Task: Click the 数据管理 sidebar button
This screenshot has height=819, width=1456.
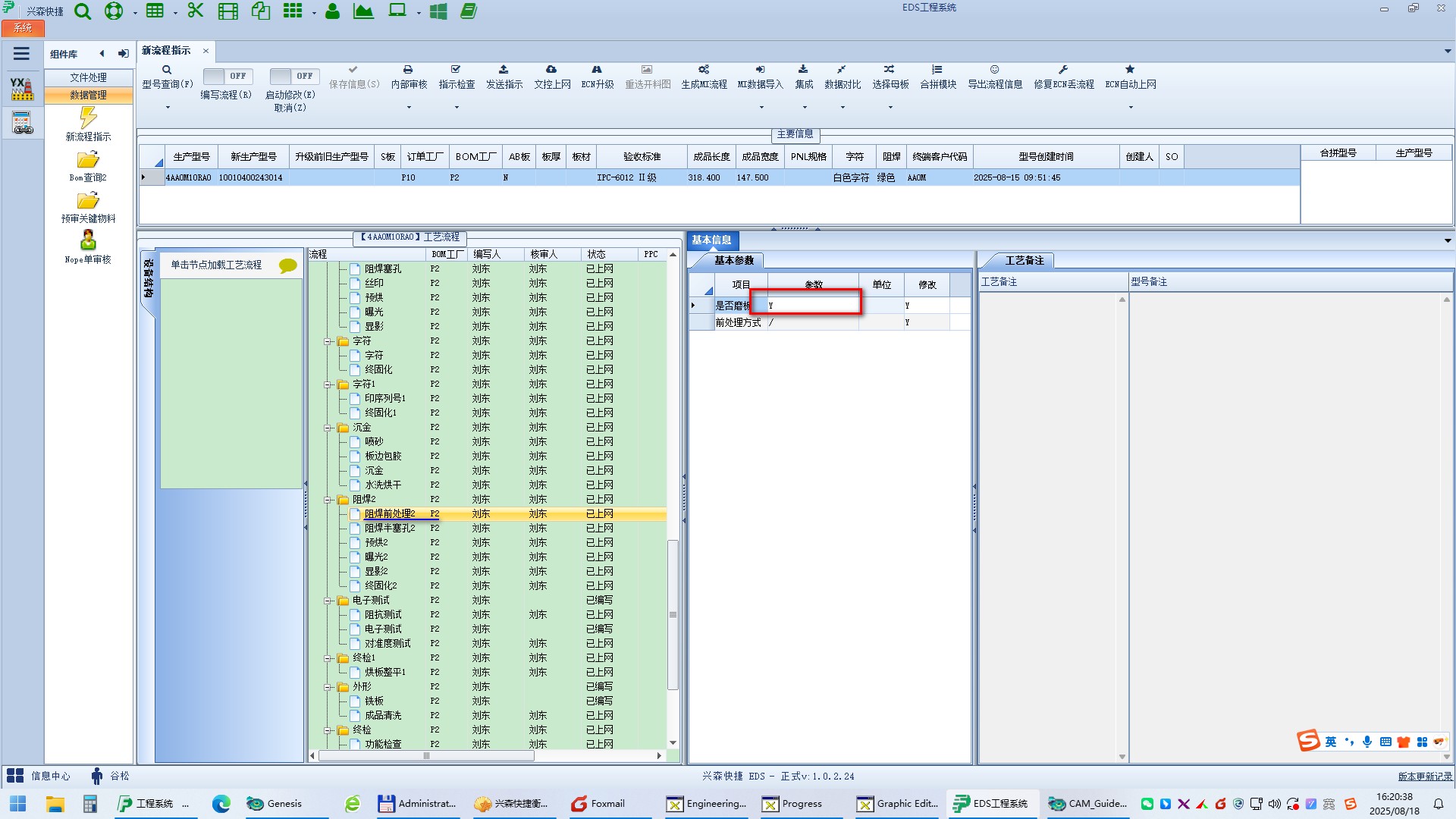Action: pyautogui.click(x=89, y=95)
